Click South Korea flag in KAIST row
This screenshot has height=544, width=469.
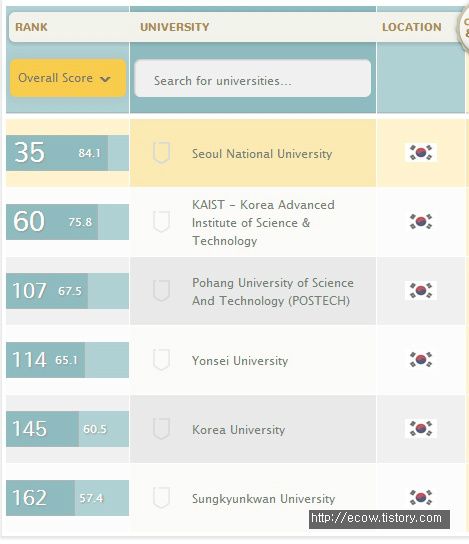coord(421,221)
